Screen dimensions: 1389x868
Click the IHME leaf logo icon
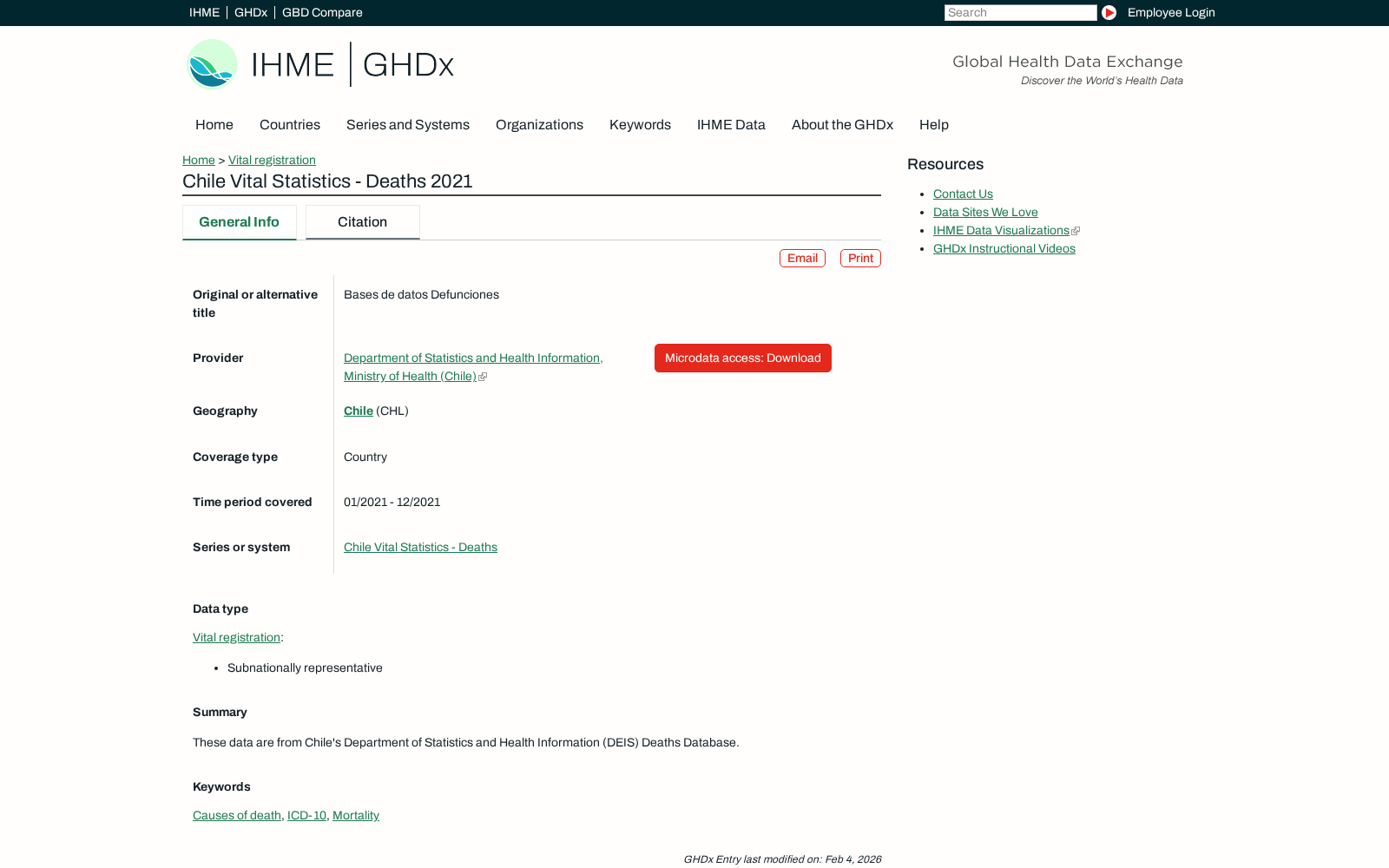[212, 64]
